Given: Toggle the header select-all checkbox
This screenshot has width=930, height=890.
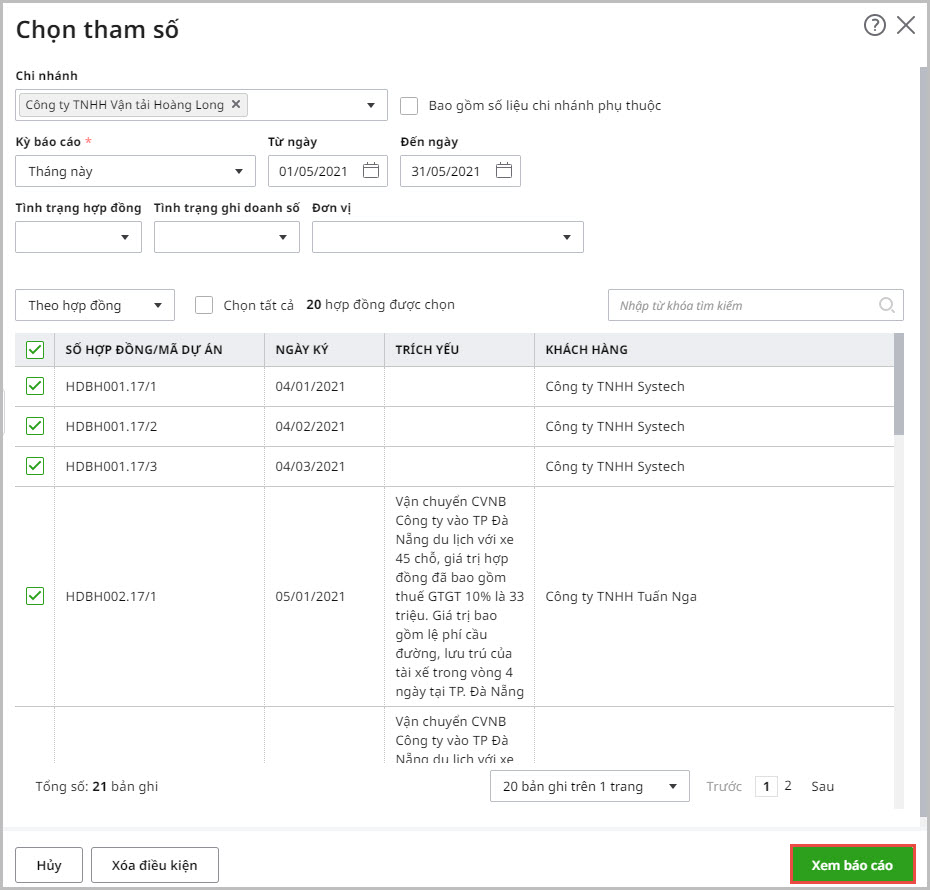Looking at the screenshot, I should (35, 350).
